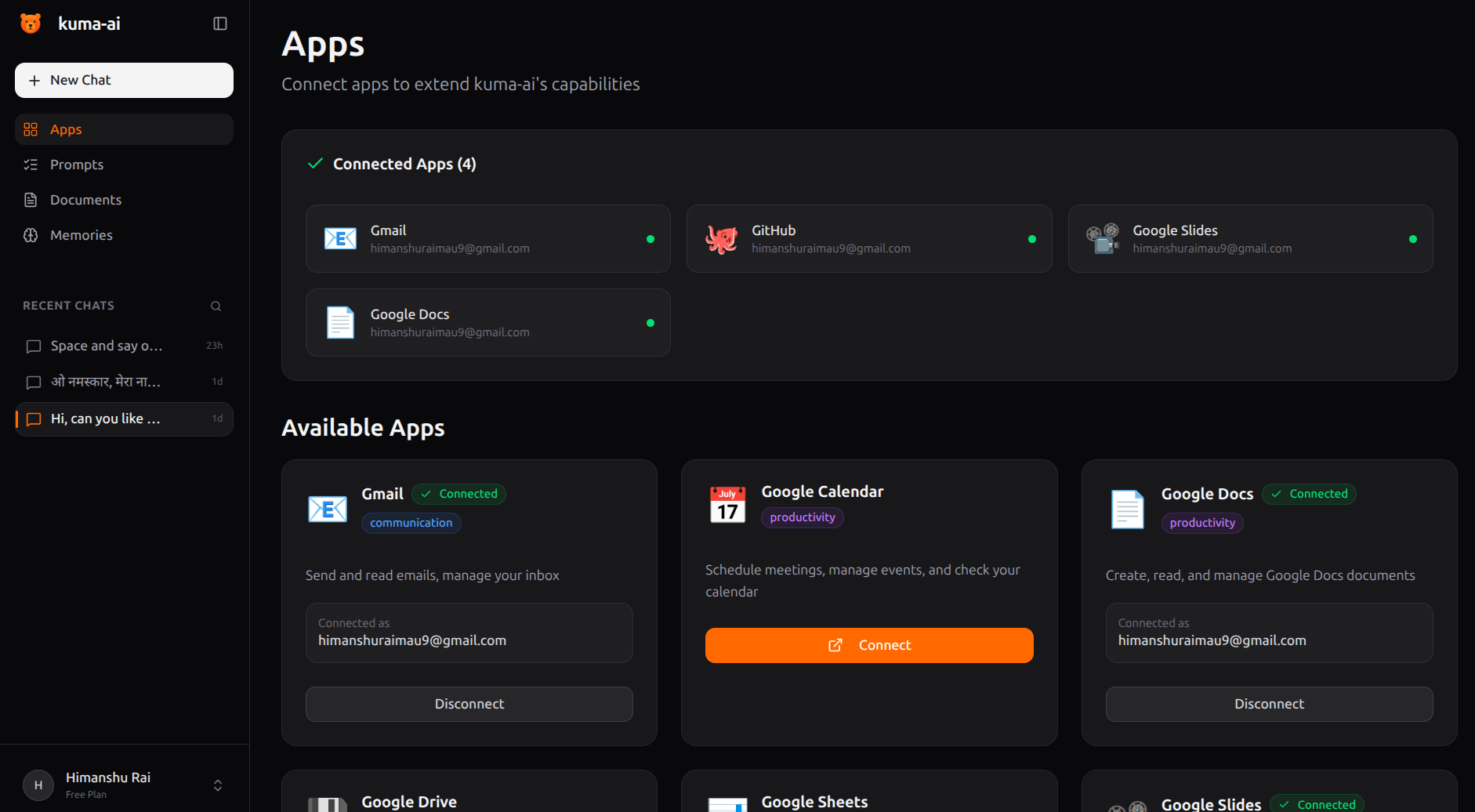
Task: Search recent chats magnifier icon
Action: (x=216, y=306)
